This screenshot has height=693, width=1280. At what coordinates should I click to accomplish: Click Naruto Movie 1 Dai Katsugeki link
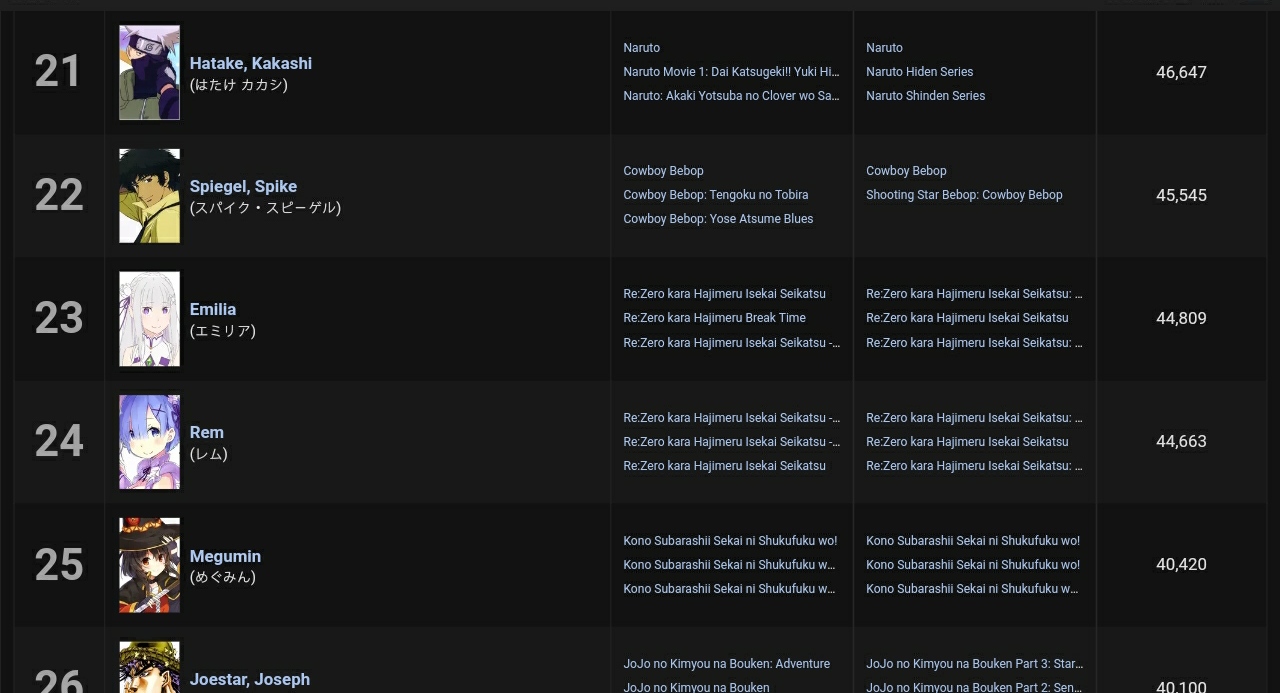coord(731,72)
